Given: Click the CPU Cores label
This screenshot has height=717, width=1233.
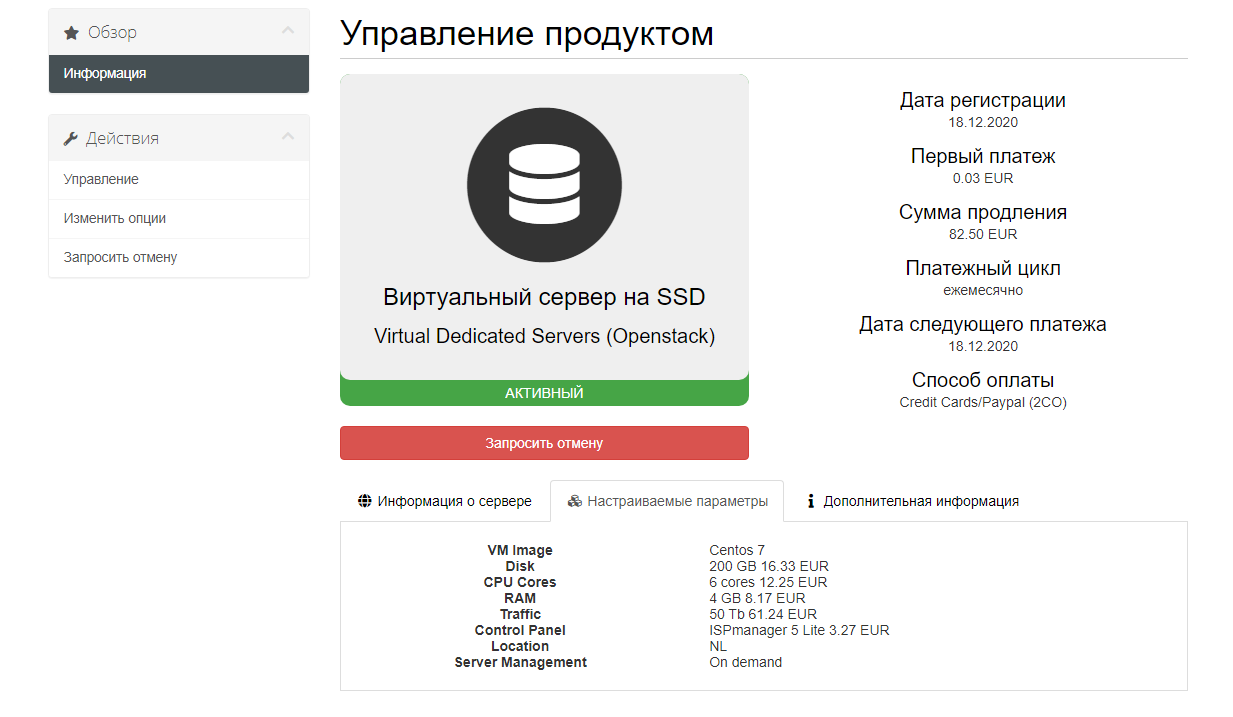Looking at the screenshot, I should [520, 582].
